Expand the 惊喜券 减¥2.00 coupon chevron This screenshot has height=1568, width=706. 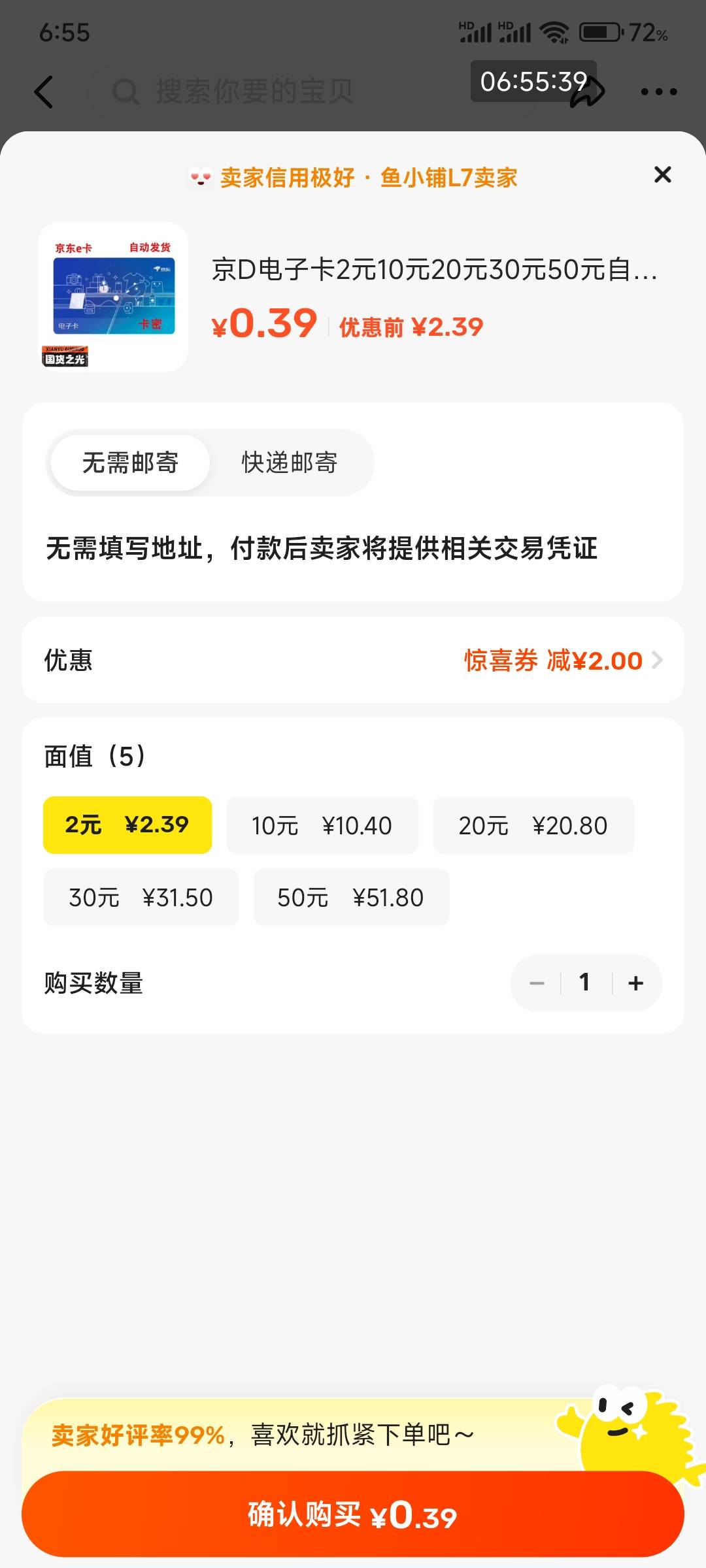click(x=658, y=661)
